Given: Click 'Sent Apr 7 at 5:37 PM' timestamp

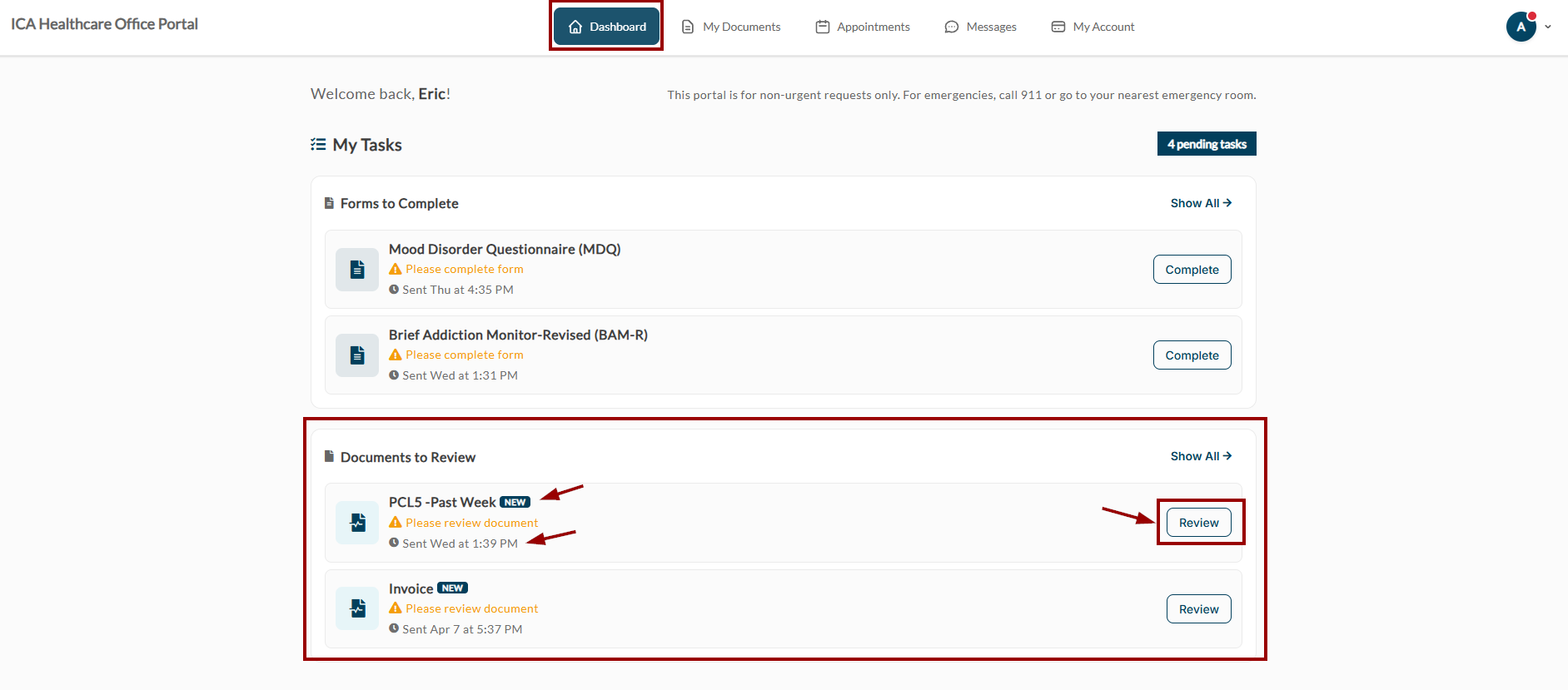Looking at the screenshot, I should (x=462, y=629).
